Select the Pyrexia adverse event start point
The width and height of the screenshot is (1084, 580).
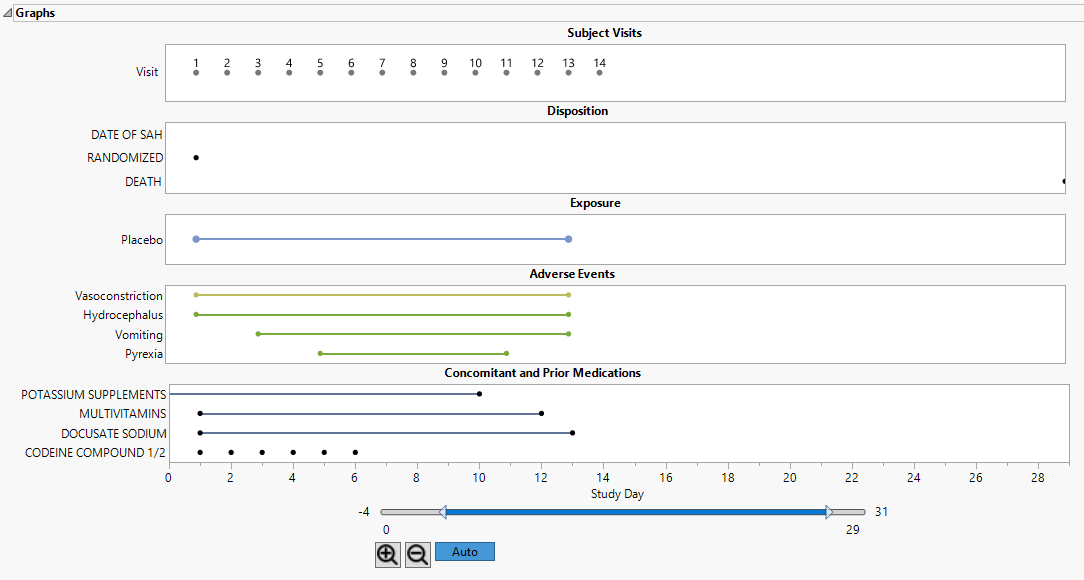pos(320,353)
